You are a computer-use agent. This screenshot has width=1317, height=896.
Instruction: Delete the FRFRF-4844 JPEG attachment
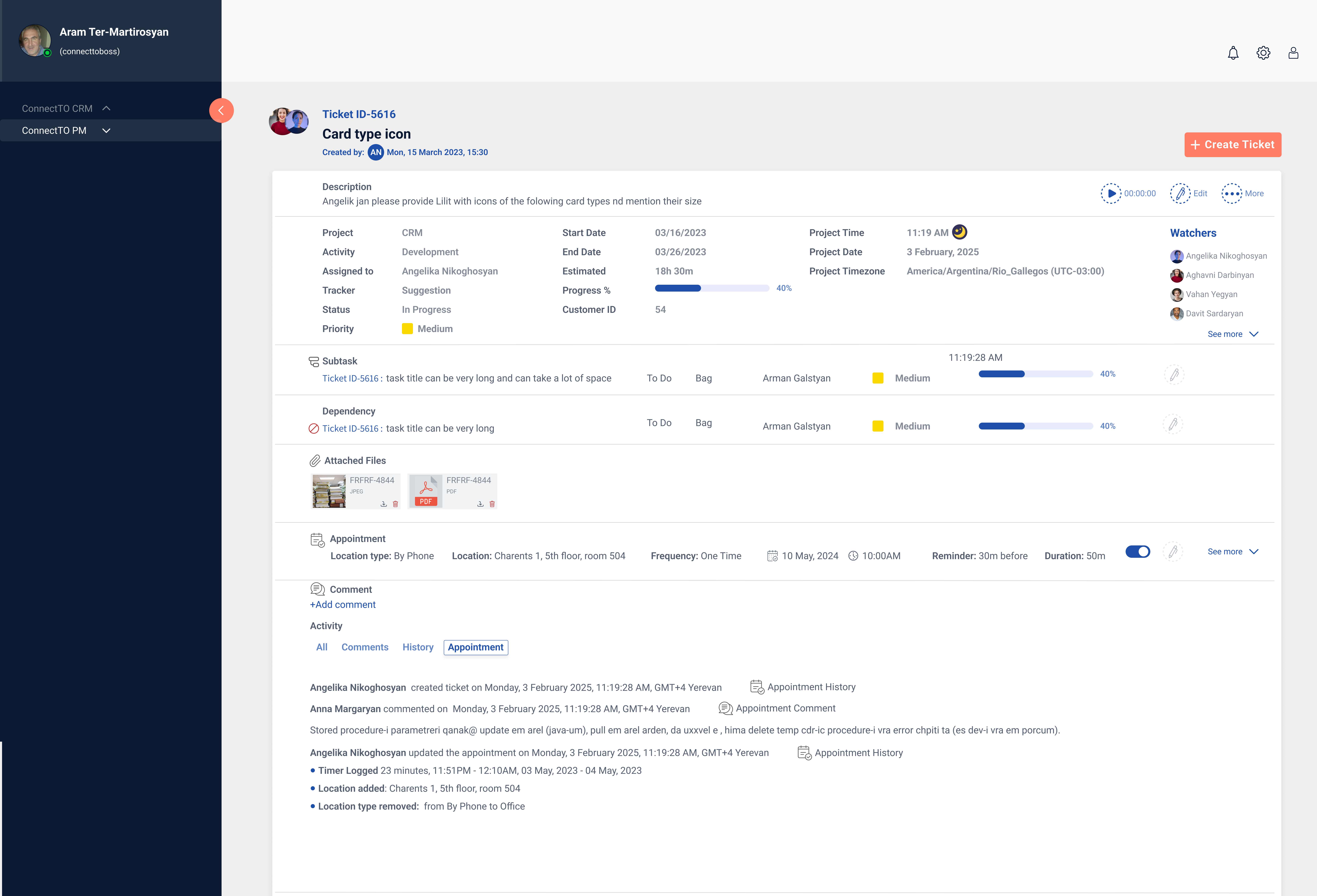click(x=396, y=504)
